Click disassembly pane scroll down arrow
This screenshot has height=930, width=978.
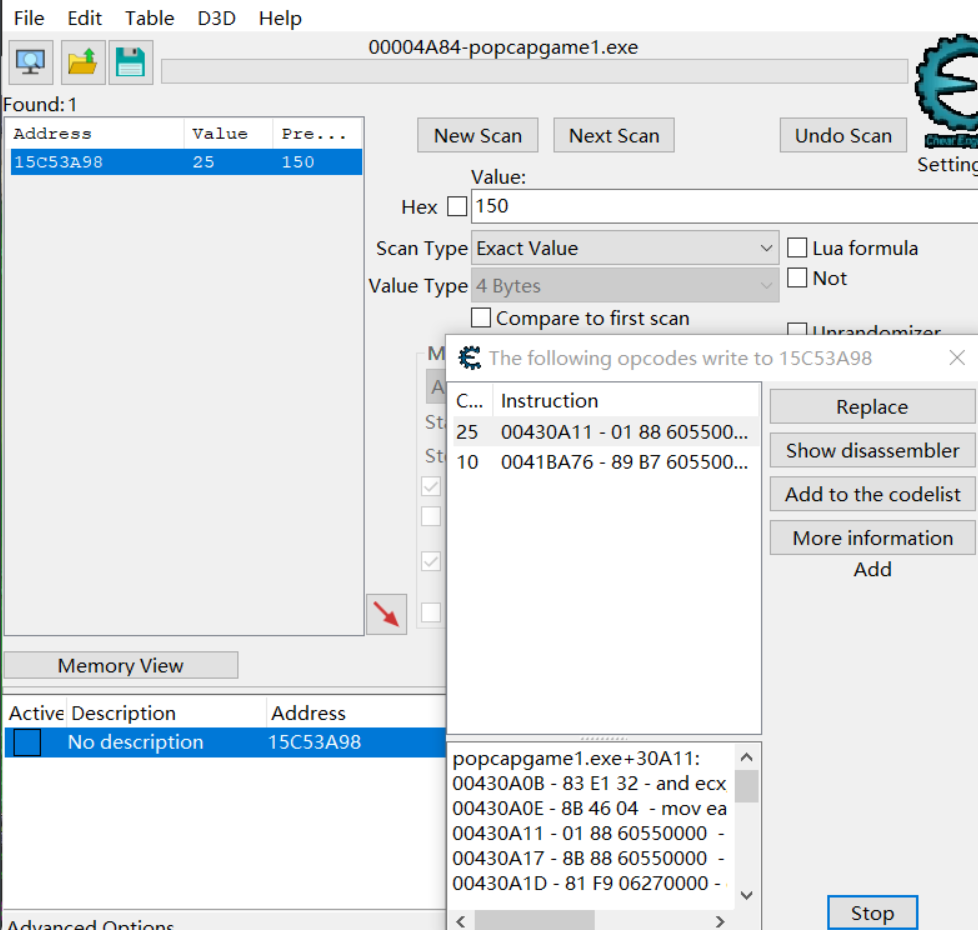point(747,896)
